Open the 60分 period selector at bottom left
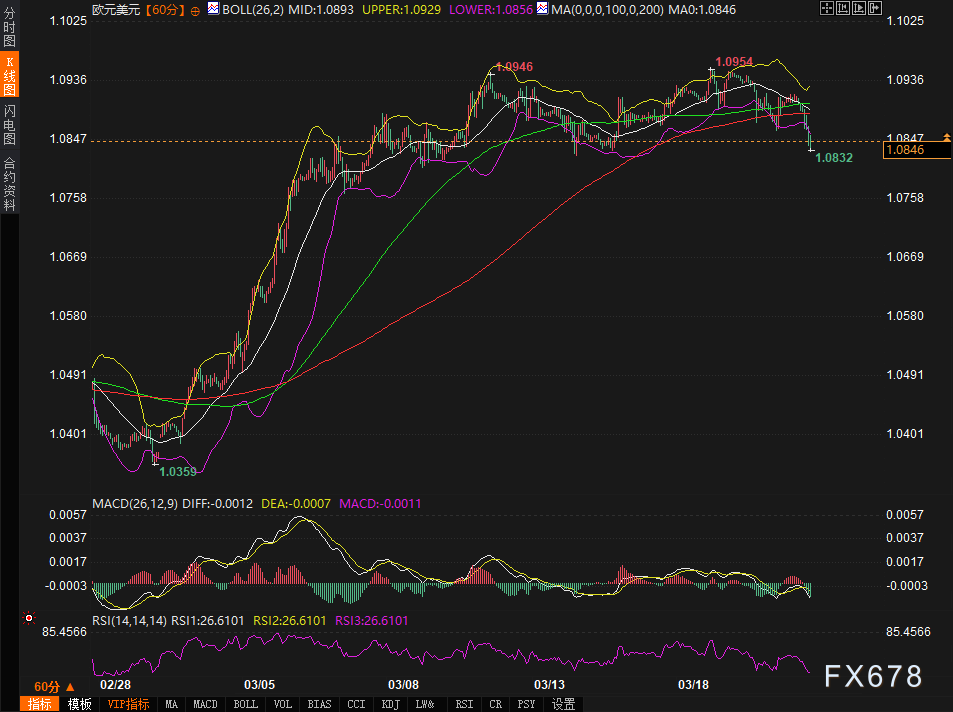Viewport: 953px width, 712px height. [53, 686]
